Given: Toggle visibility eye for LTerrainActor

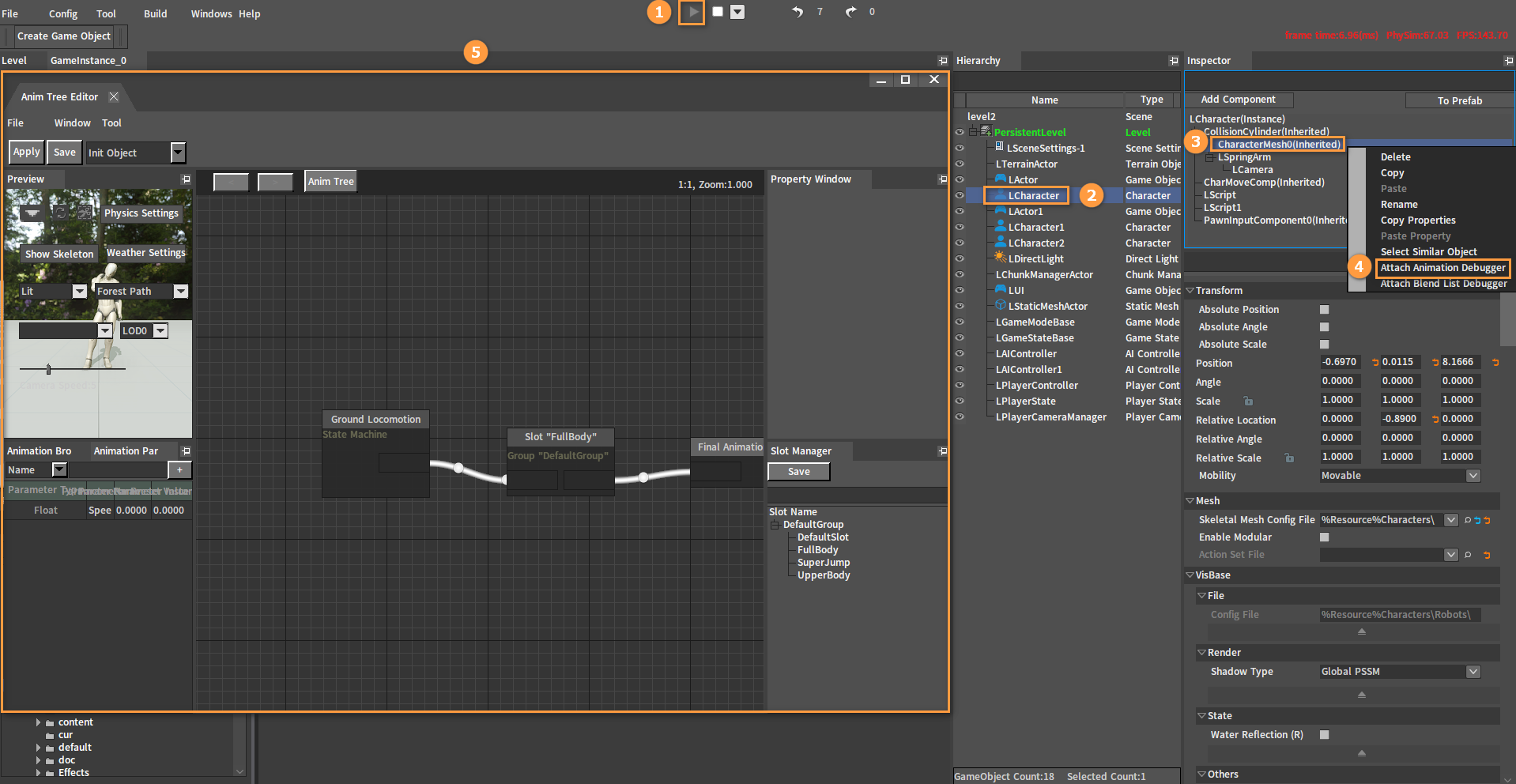Looking at the screenshot, I should click(x=960, y=164).
